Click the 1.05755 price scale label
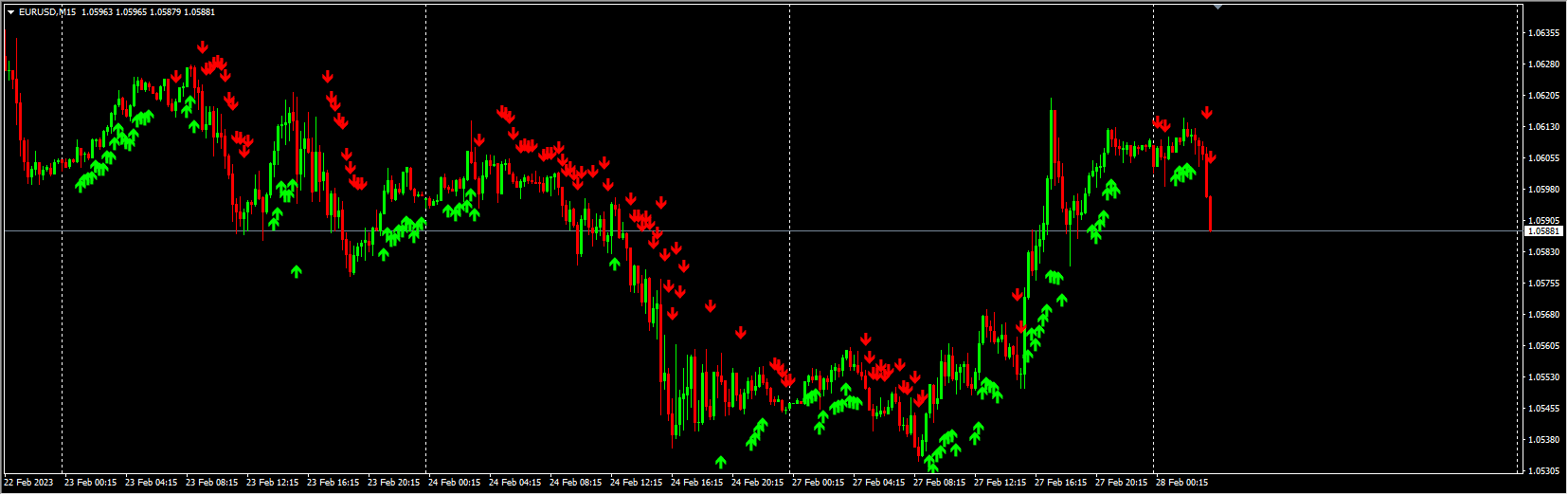The image size is (1568, 495). [x=1543, y=284]
